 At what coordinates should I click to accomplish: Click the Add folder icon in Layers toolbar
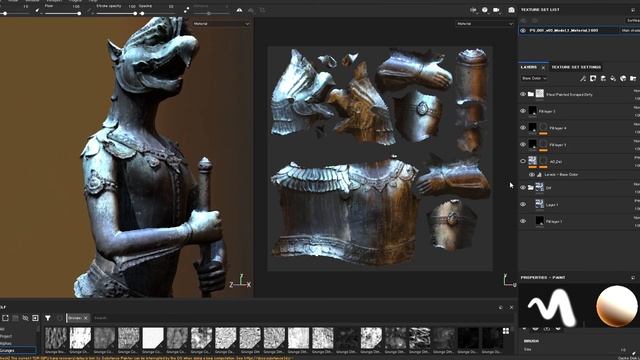point(633,78)
